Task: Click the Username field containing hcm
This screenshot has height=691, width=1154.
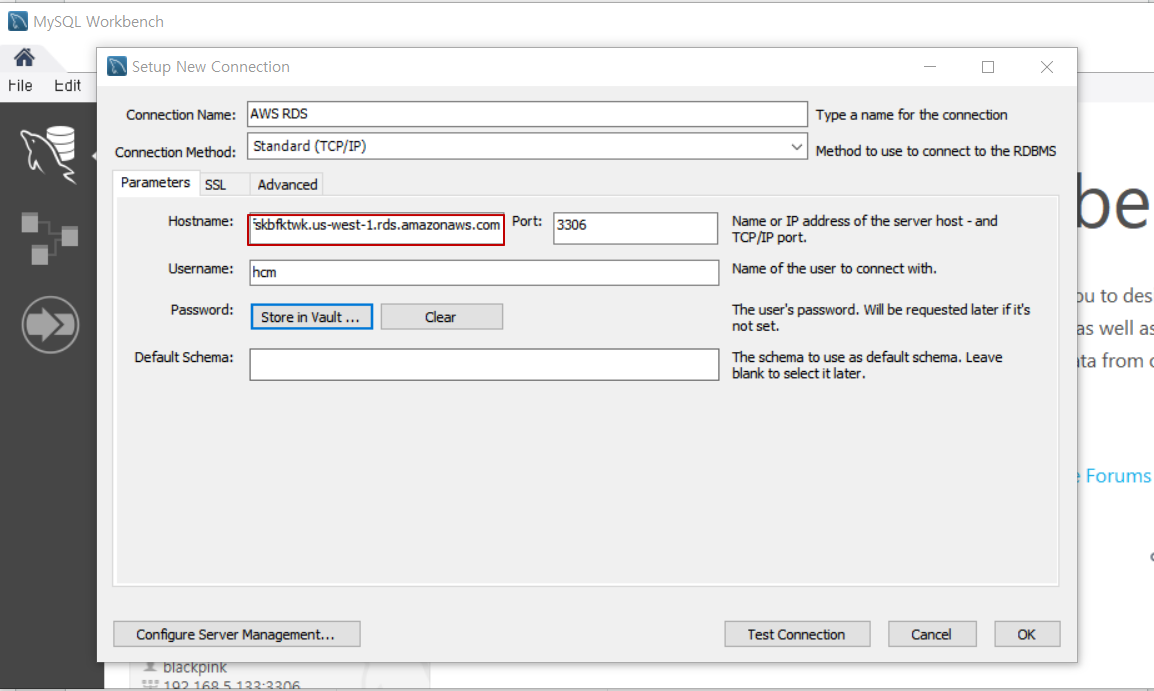Action: coord(484,272)
